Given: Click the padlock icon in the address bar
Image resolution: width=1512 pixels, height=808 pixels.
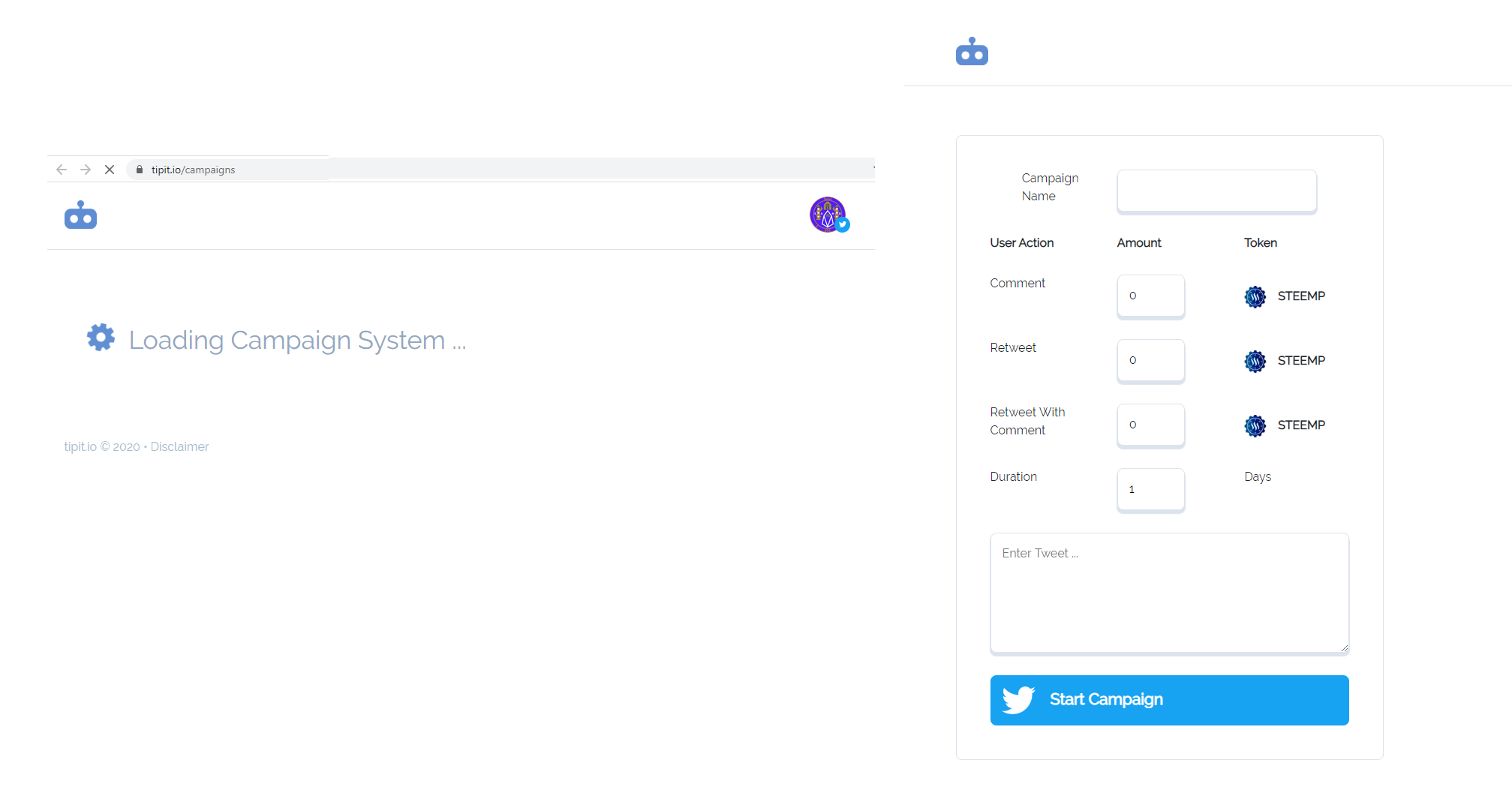Looking at the screenshot, I should [140, 170].
